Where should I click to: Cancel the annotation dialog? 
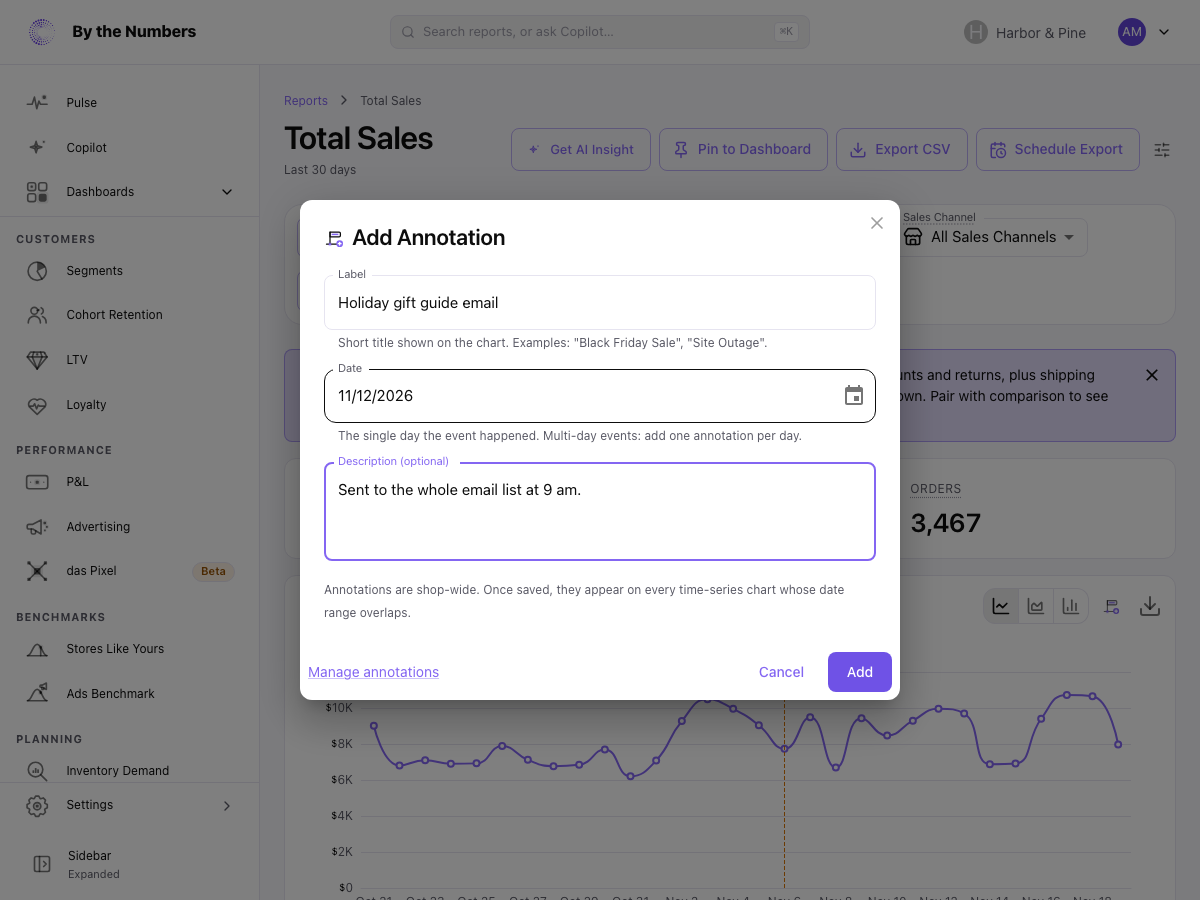tap(781, 672)
